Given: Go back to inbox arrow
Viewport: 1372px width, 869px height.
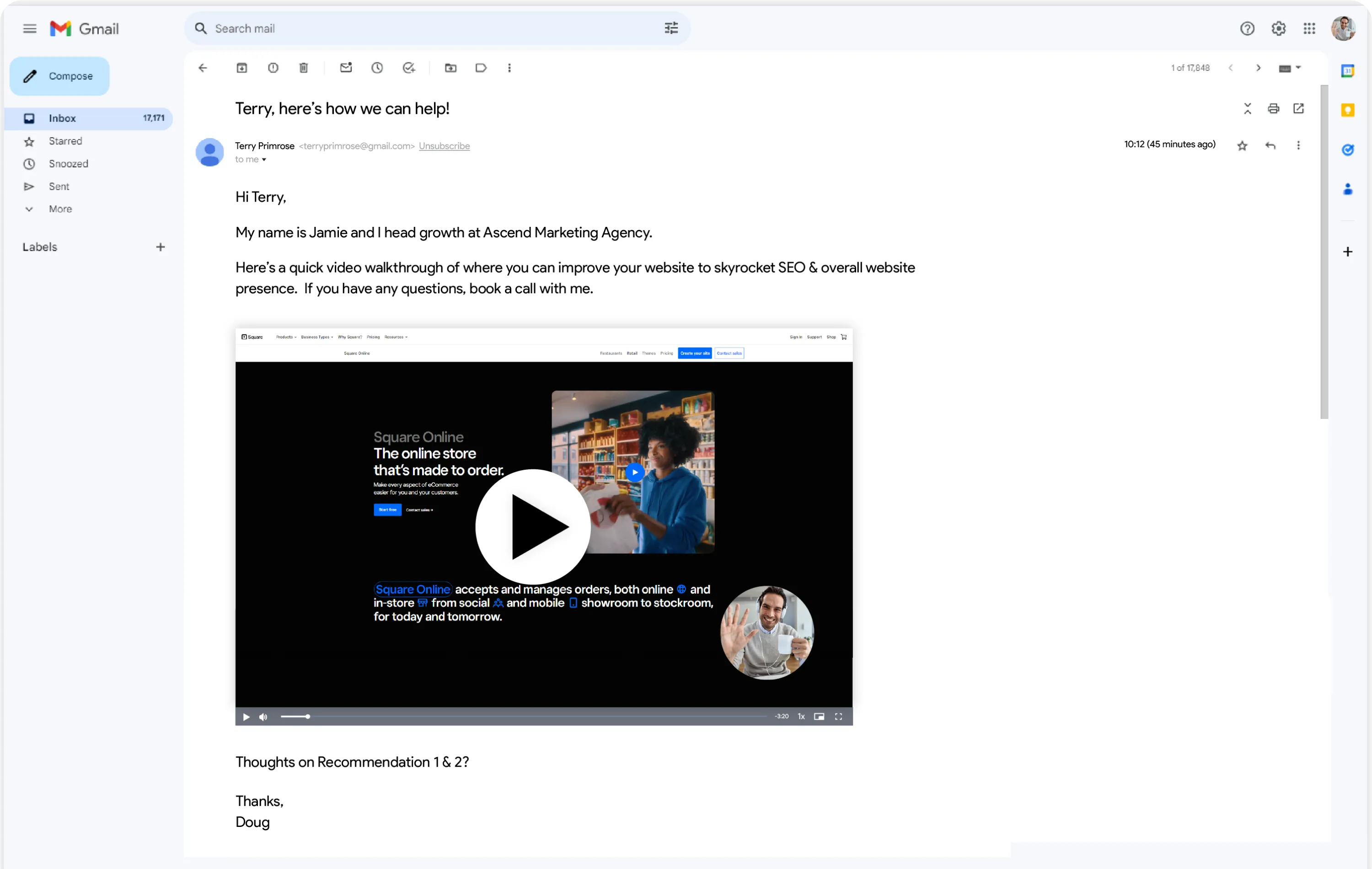Looking at the screenshot, I should pyautogui.click(x=203, y=68).
